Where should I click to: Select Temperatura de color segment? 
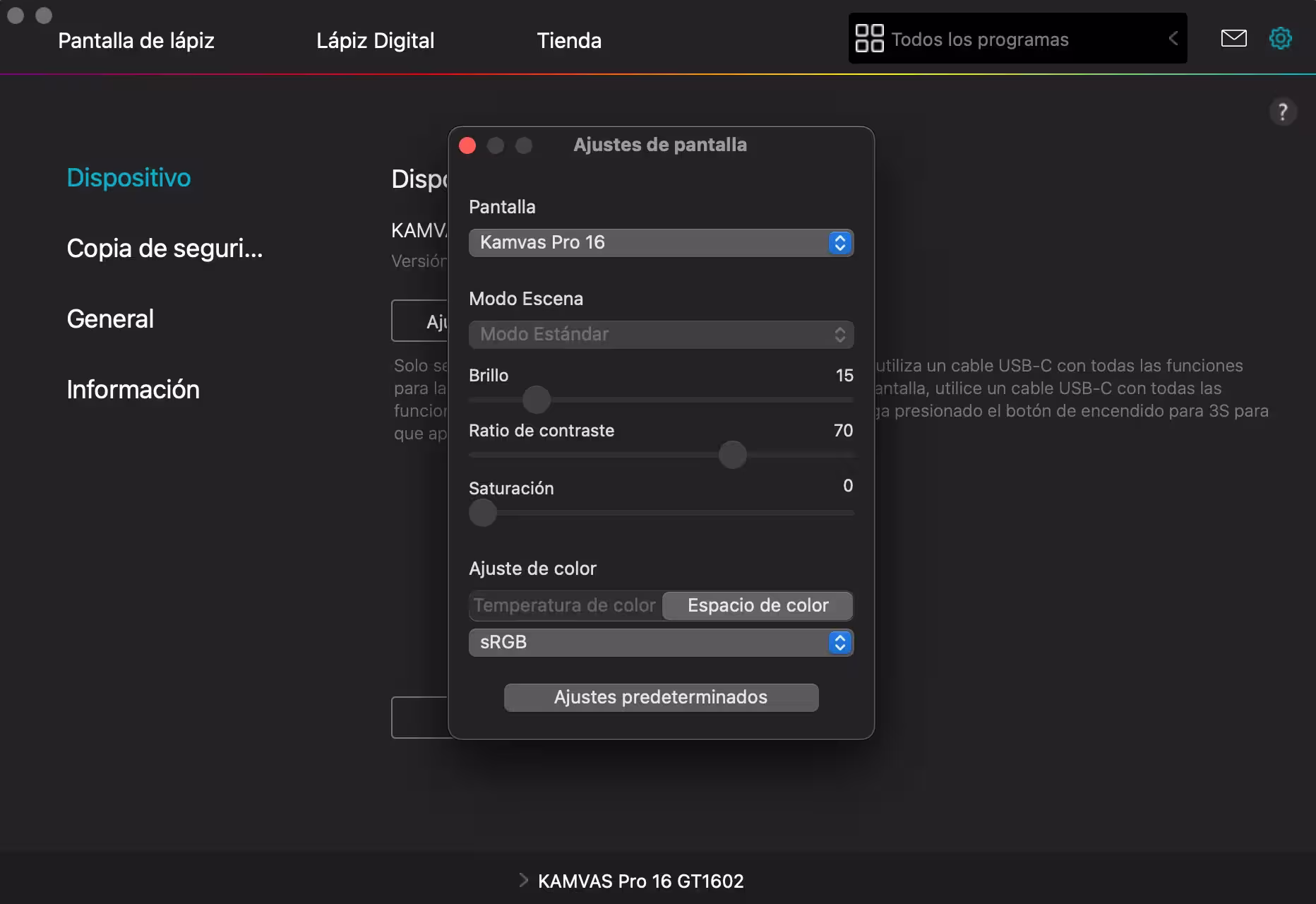point(566,606)
